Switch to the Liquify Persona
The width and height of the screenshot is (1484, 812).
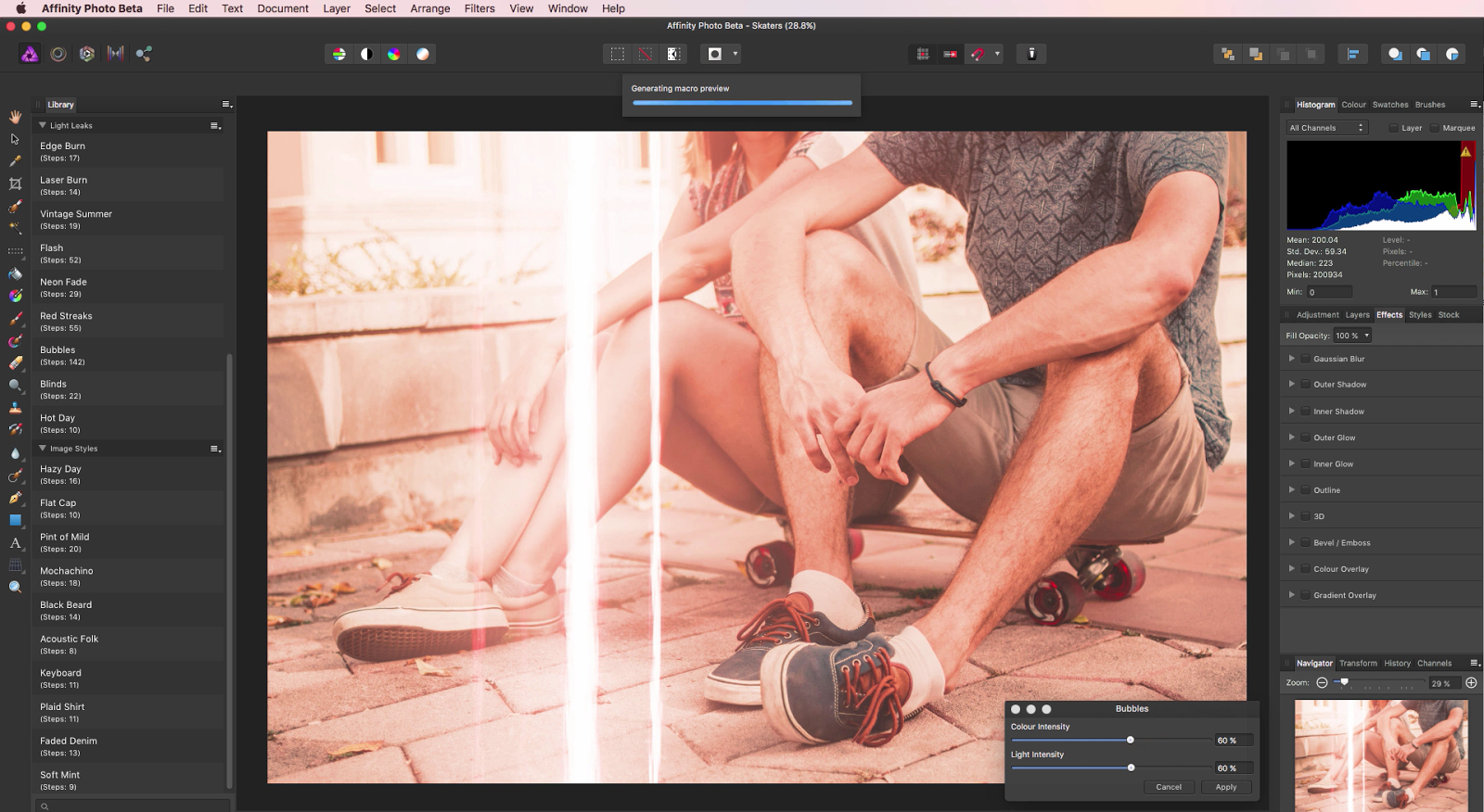pyautogui.click(x=58, y=54)
